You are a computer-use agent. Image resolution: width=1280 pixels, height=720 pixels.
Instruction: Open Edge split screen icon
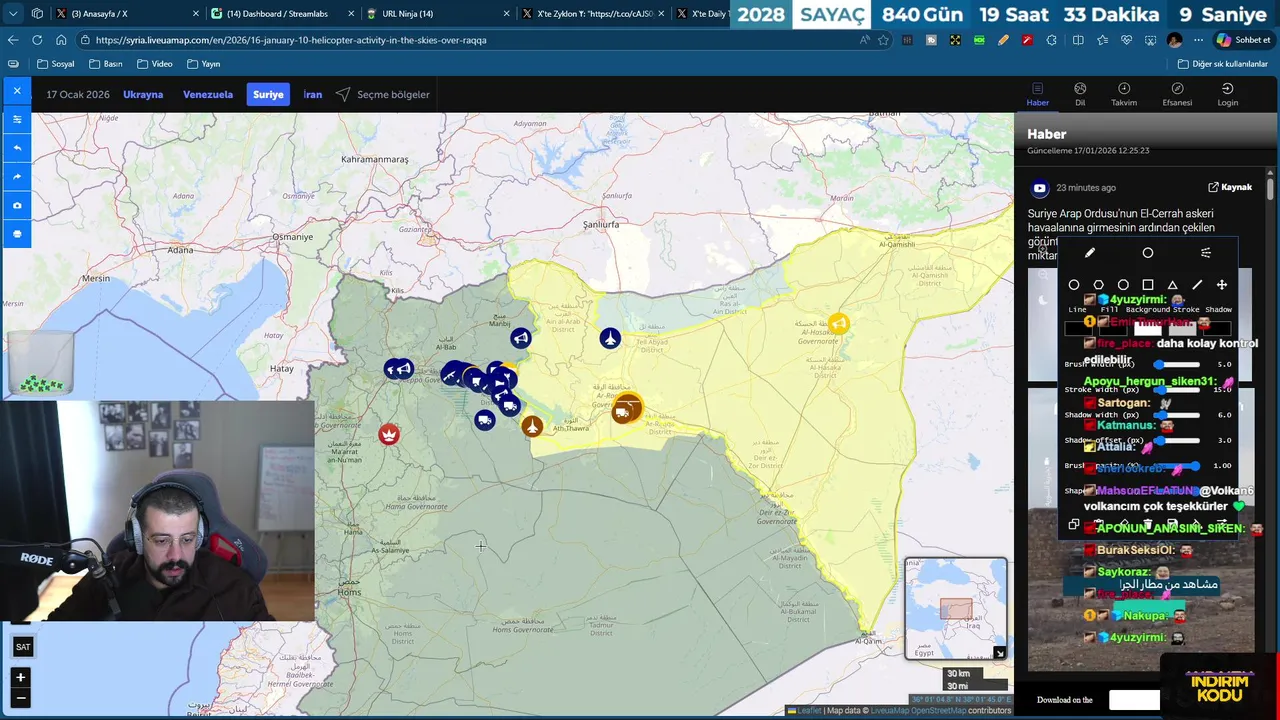point(1077,40)
